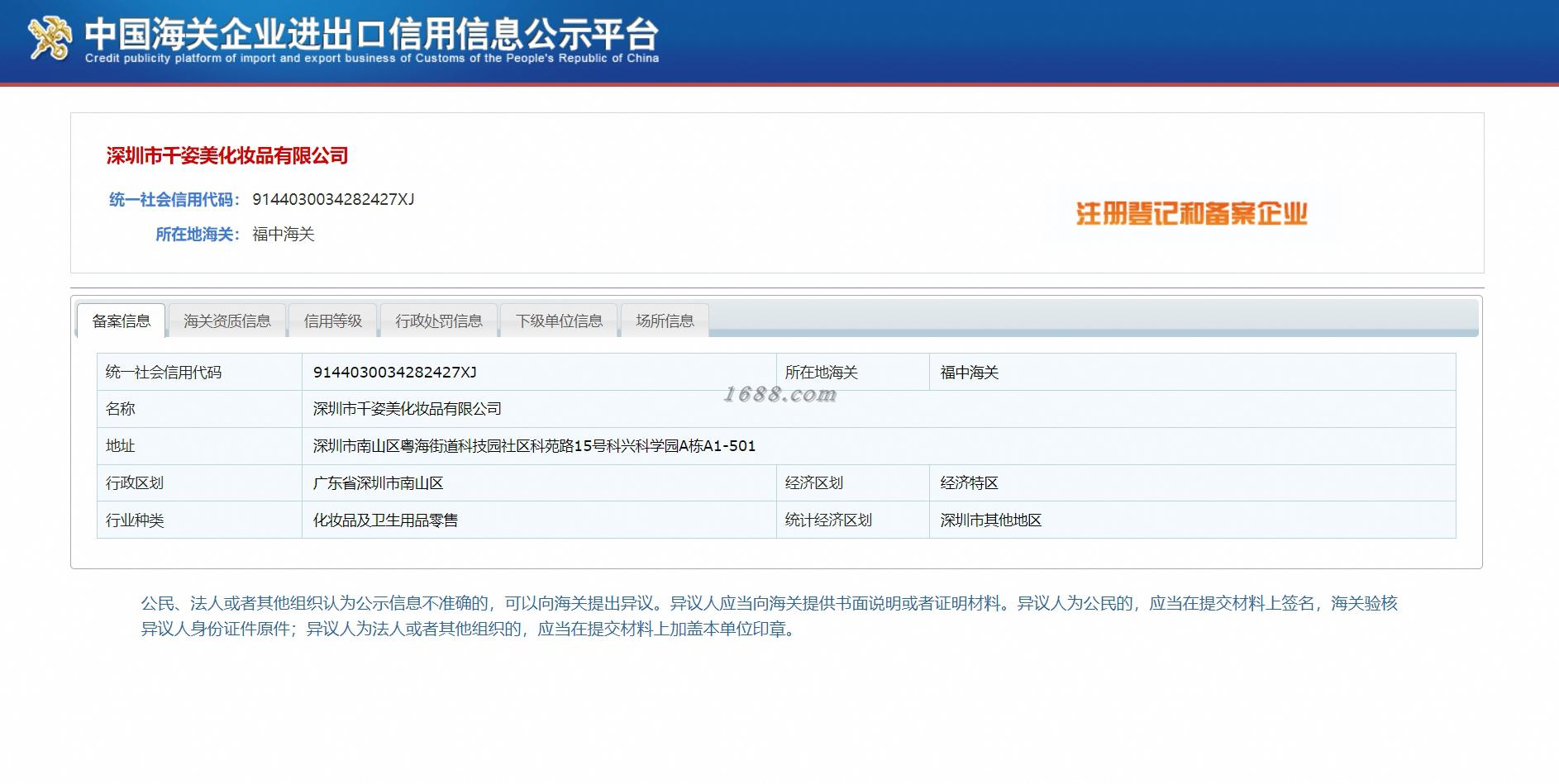Click the 经济区划 label
The image size is (1559, 784).
(x=814, y=482)
